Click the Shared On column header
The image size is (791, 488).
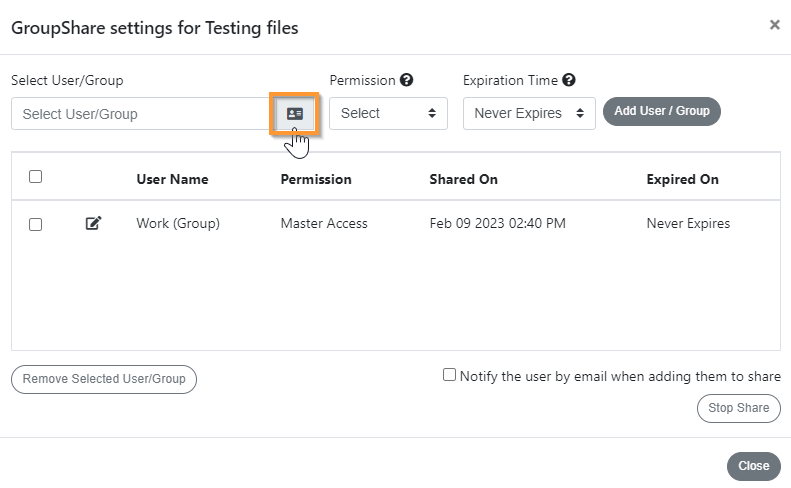pyautogui.click(x=463, y=179)
